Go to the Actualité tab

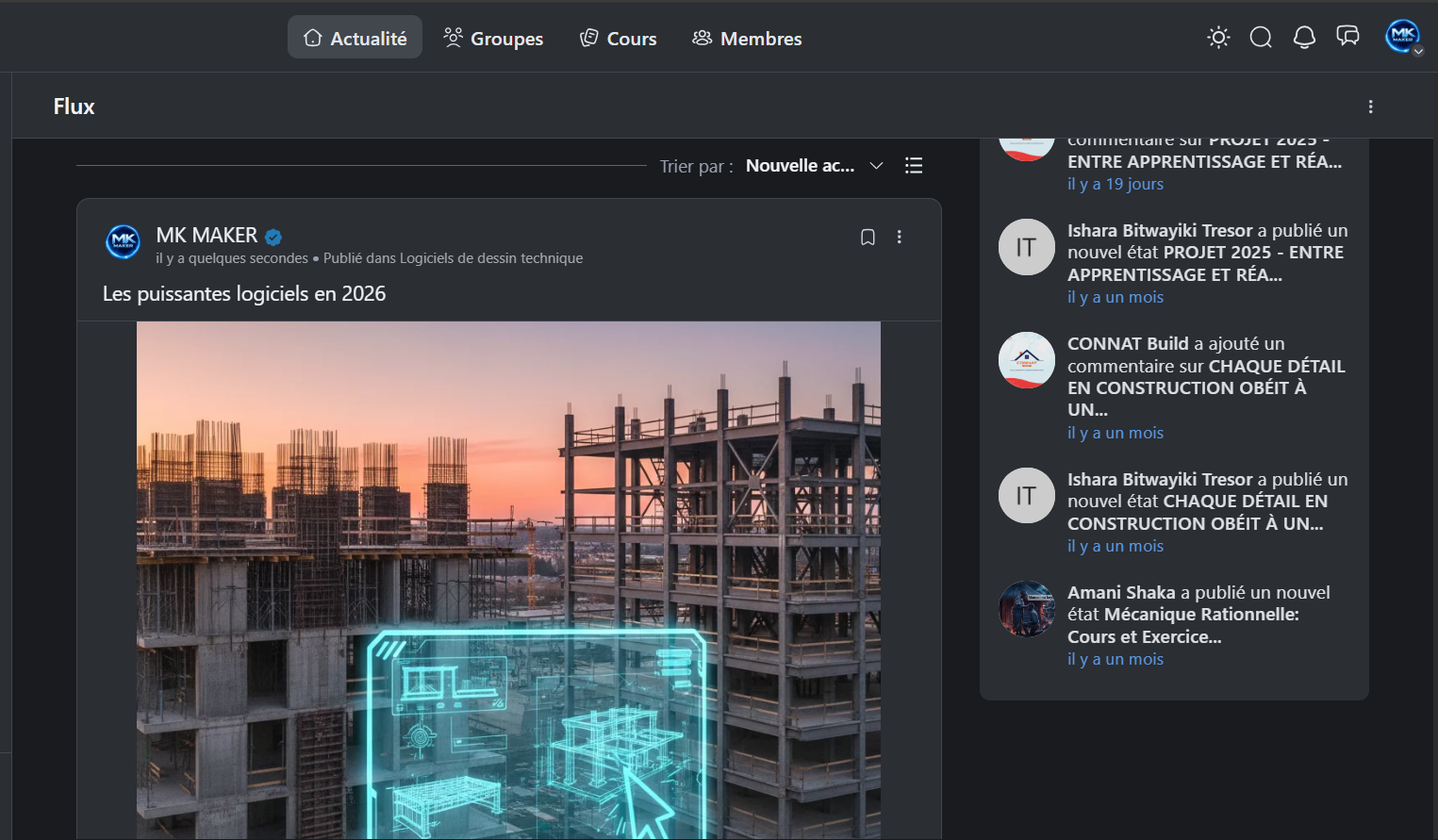(355, 39)
